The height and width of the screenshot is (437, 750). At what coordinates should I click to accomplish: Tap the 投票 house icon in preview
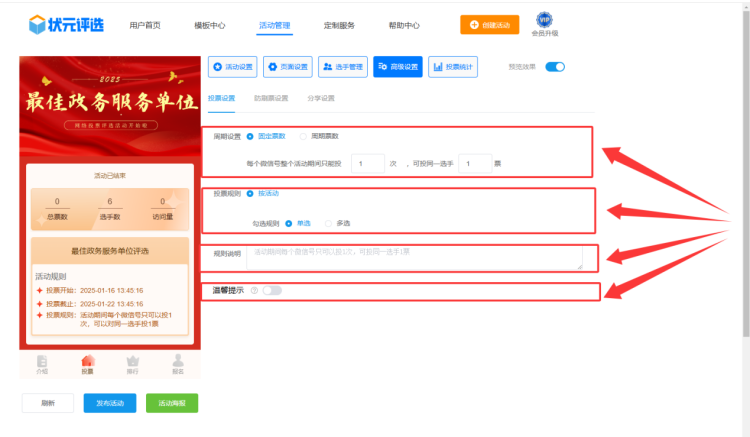click(x=87, y=362)
